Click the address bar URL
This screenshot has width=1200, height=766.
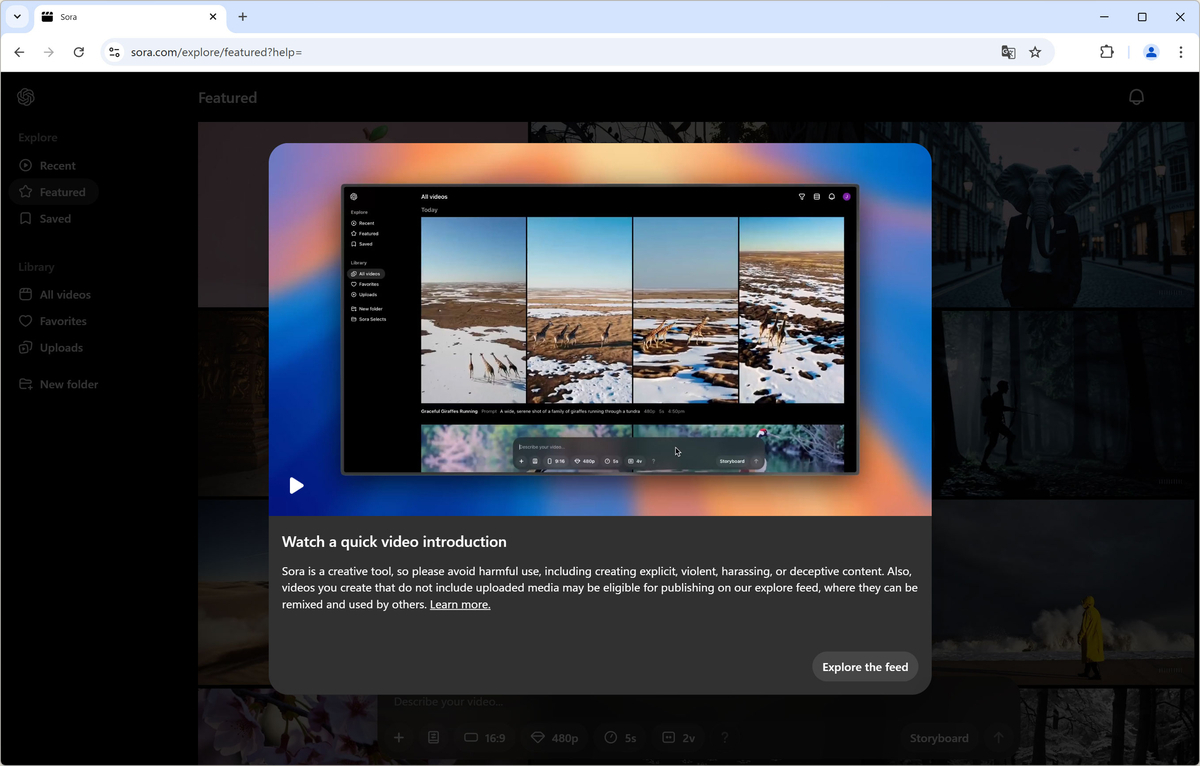coord(216,52)
